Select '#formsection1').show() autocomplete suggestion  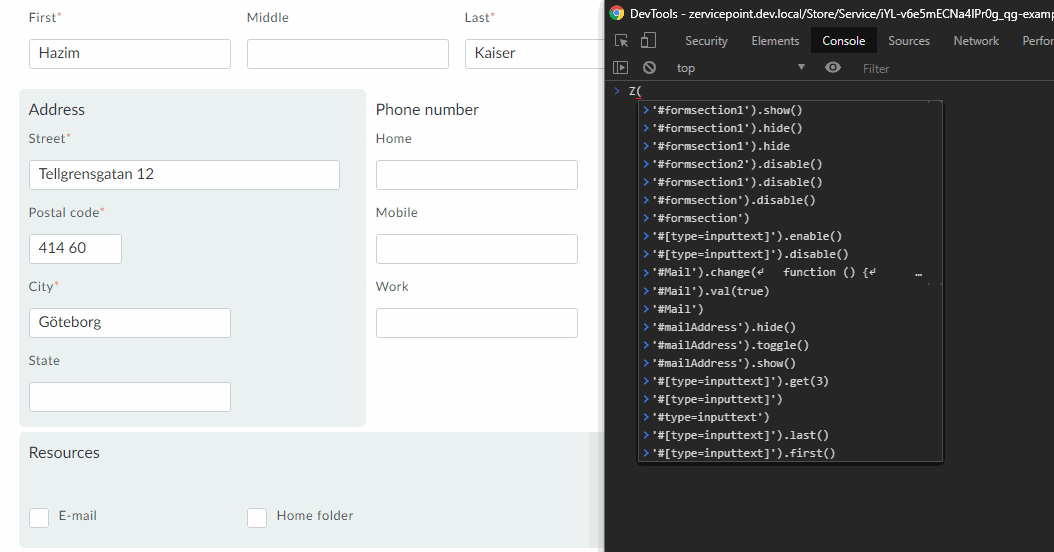click(727, 110)
